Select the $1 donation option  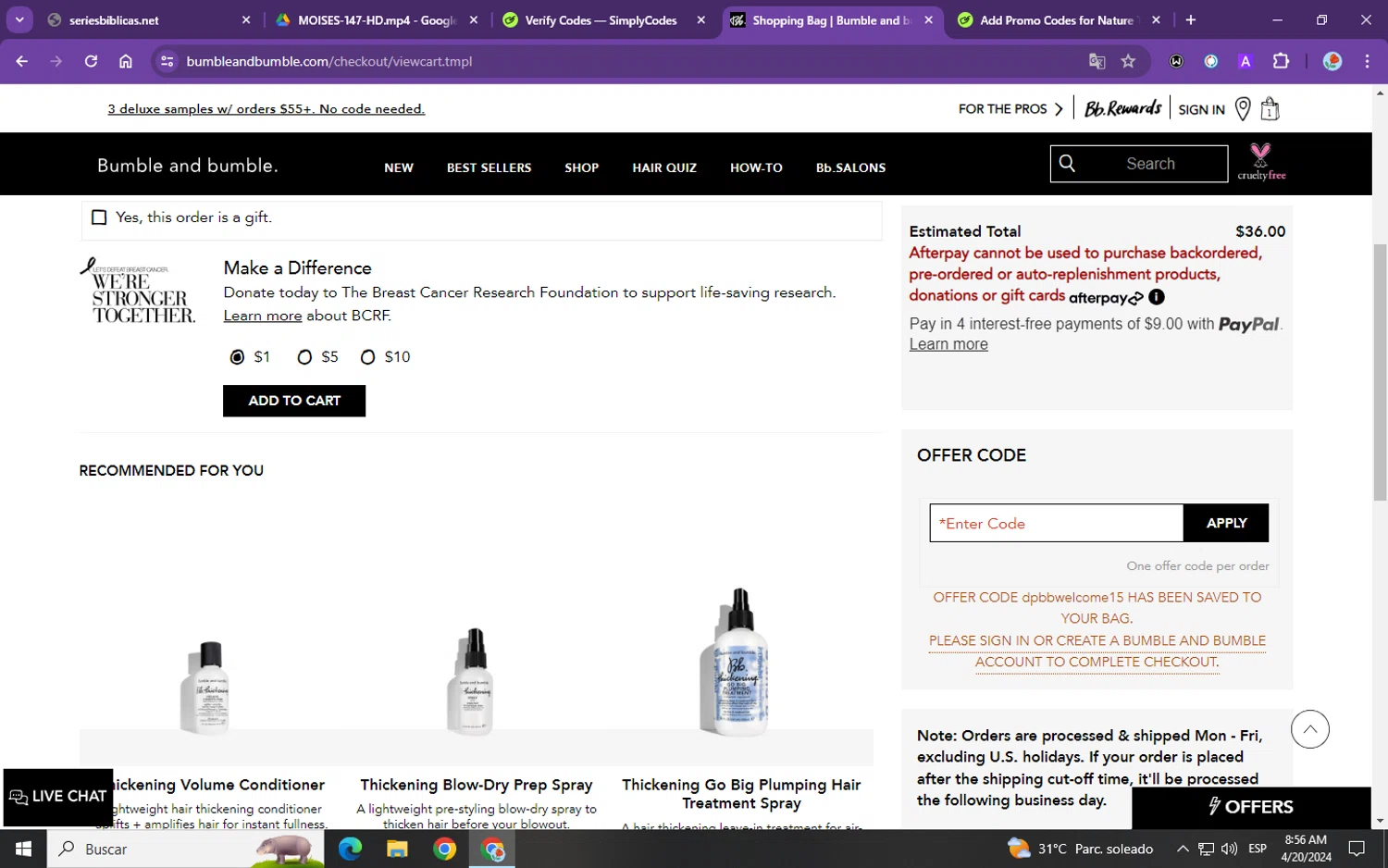(238, 357)
